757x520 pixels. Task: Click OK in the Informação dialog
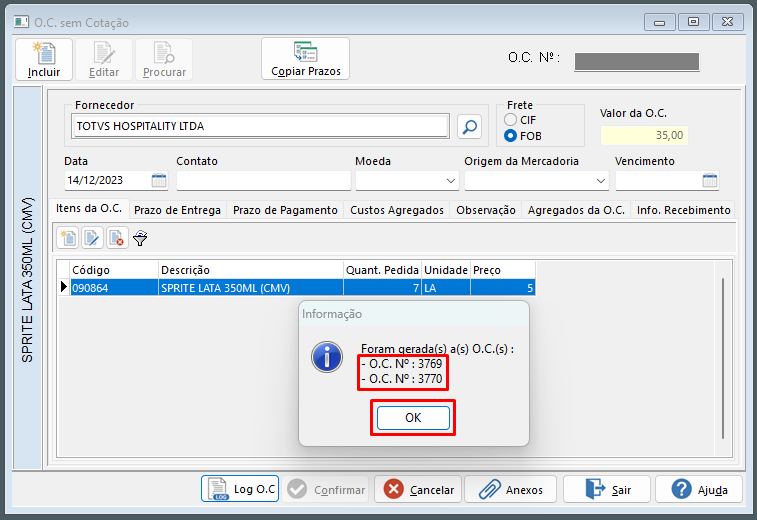pos(413,418)
